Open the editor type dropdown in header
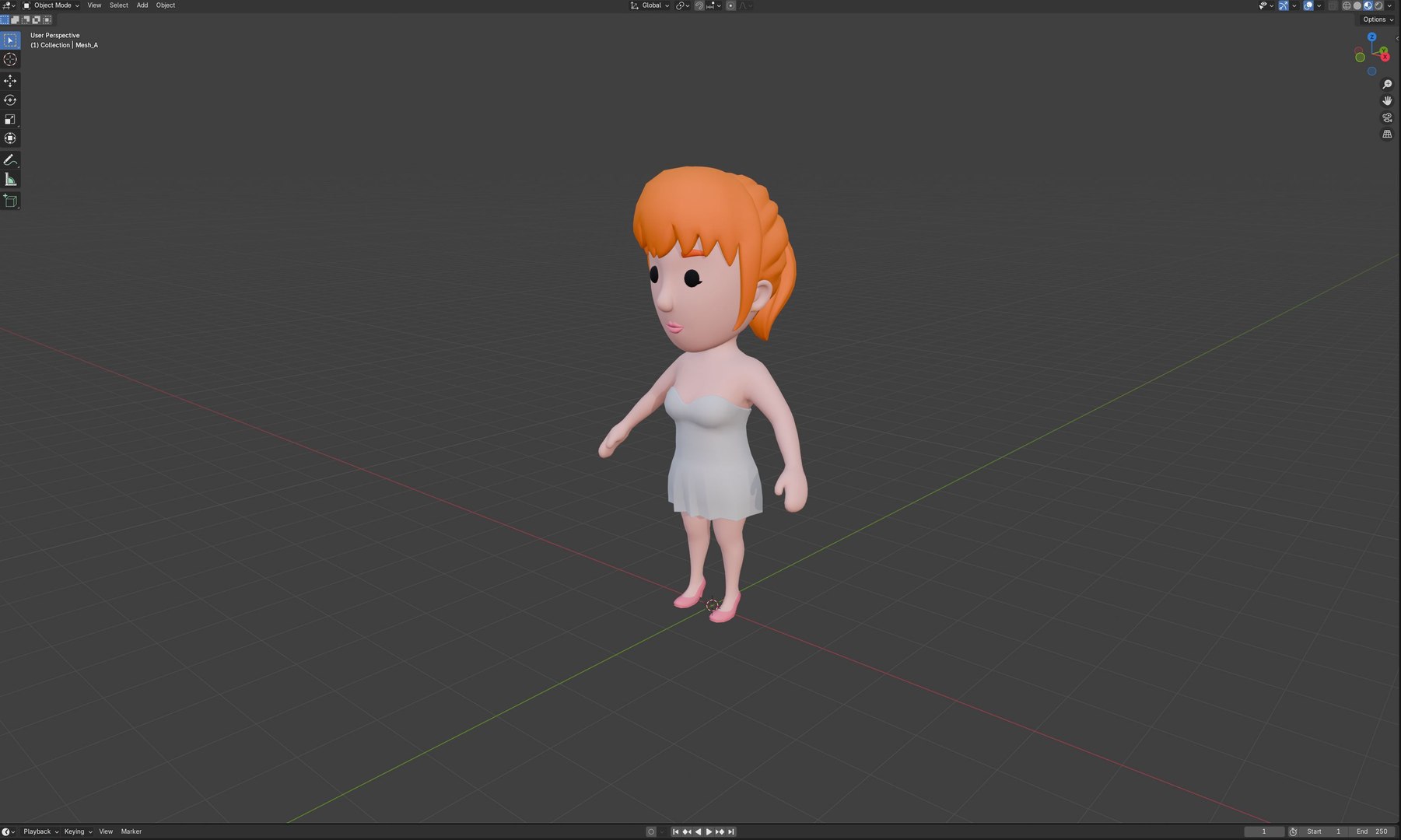This screenshot has width=1401, height=840. coord(9,5)
